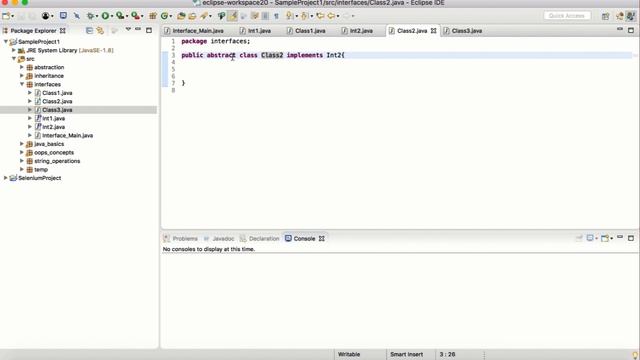Toggle the Mark Occurrences highlighter icon
The height and width of the screenshot is (360, 640).
pyautogui.click(x=232, y=16)
